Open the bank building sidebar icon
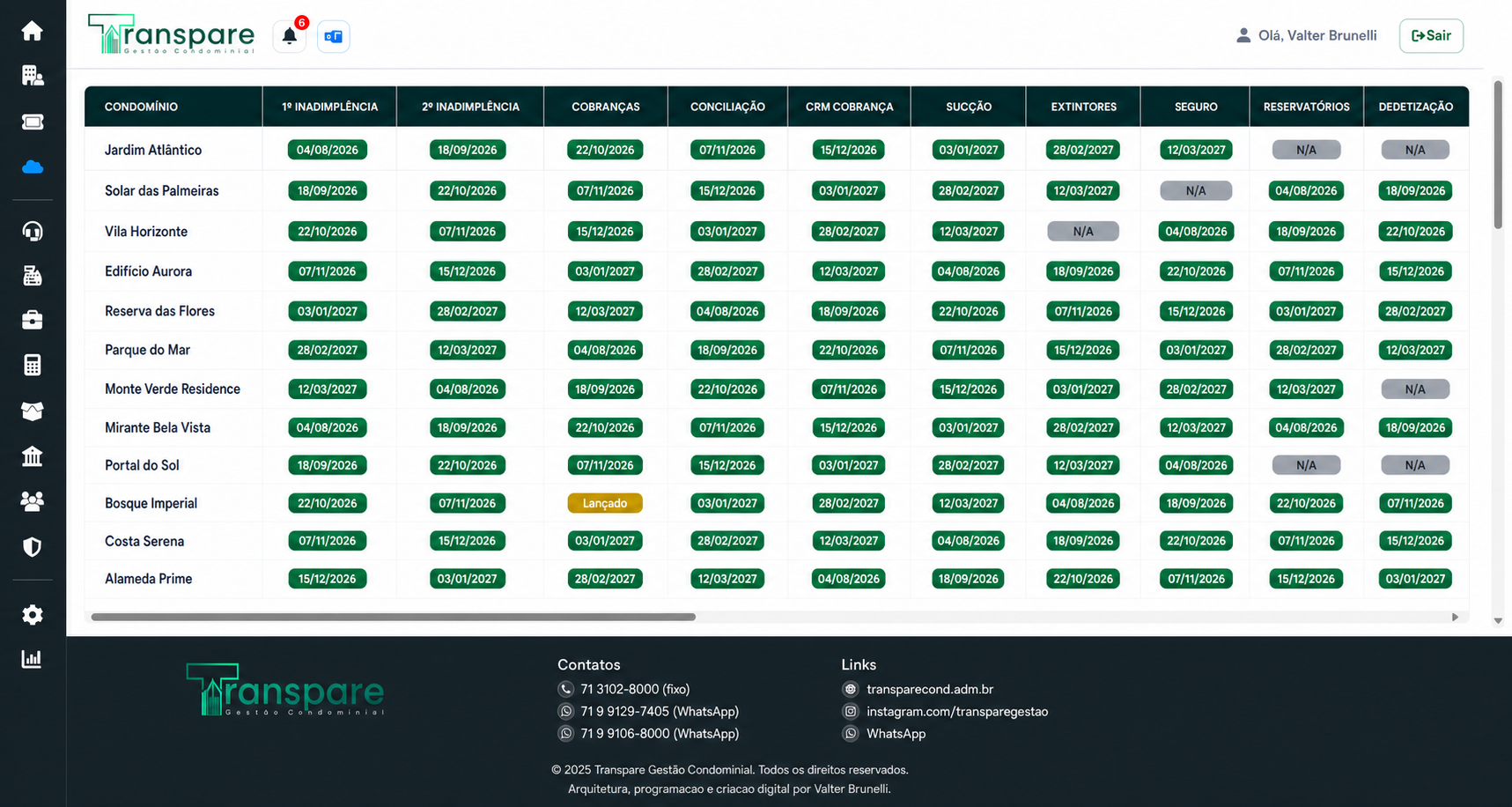This screenshot has width=1512, height=807. click(x=33, y=456)
